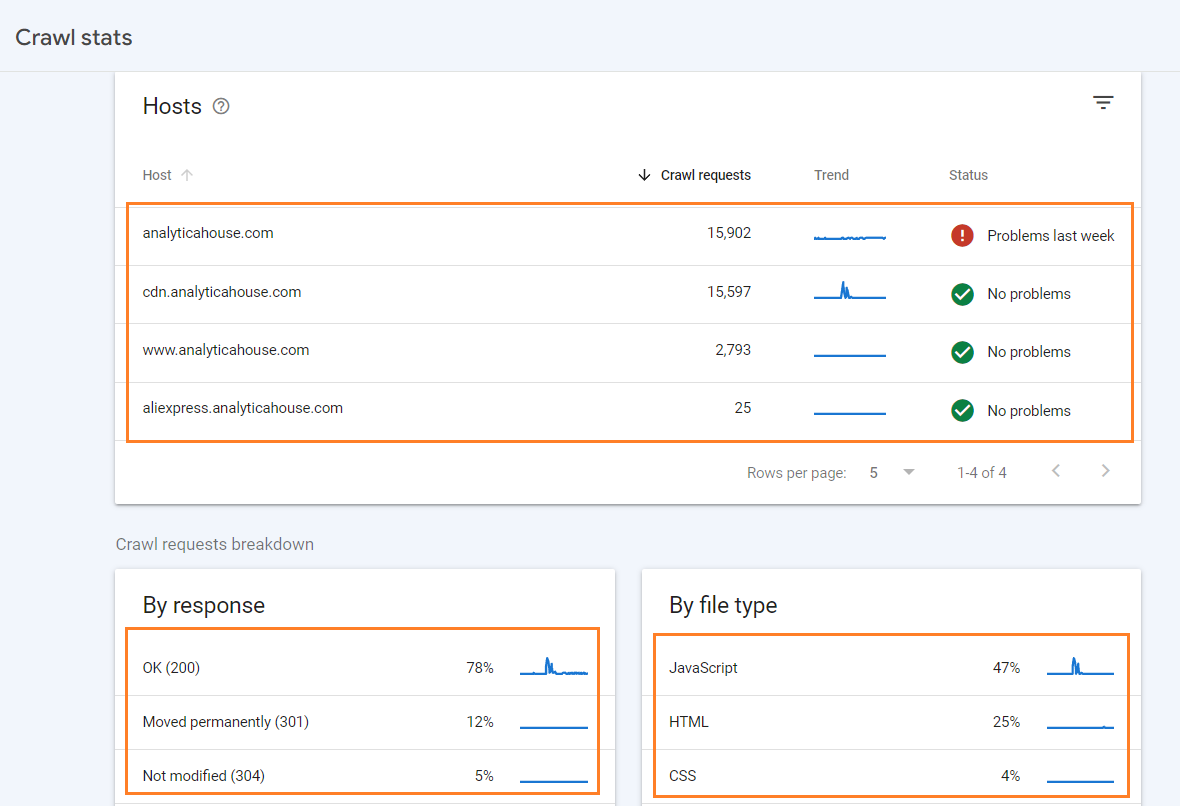The width and height of the screenshot is (1180, 806).
Task: Open the cdn.analyticahouse.com host row
Action: point(628,294)
